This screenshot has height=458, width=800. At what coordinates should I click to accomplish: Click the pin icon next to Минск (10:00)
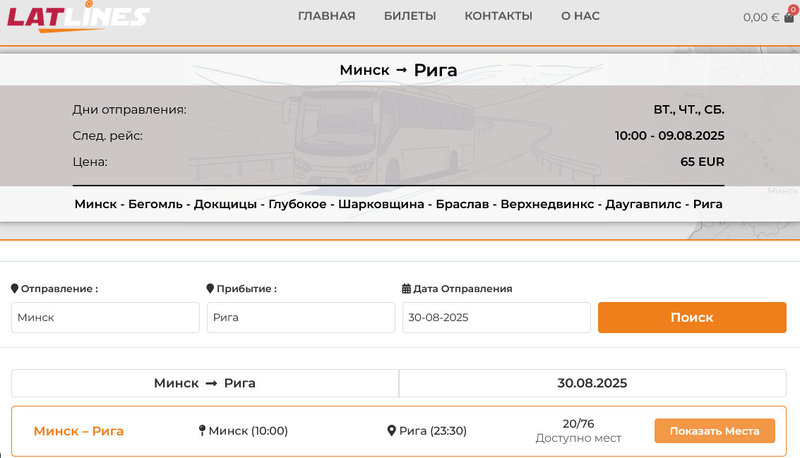point(202,431)
